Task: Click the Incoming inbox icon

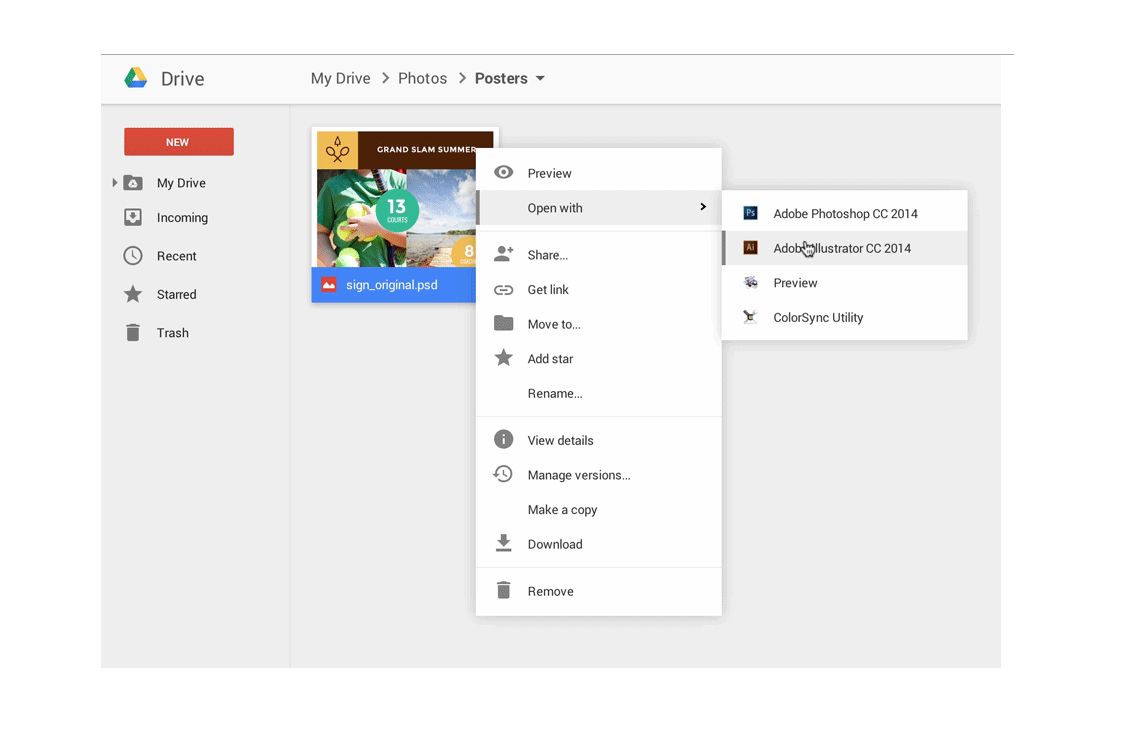Action: click(x=133, y=217)
